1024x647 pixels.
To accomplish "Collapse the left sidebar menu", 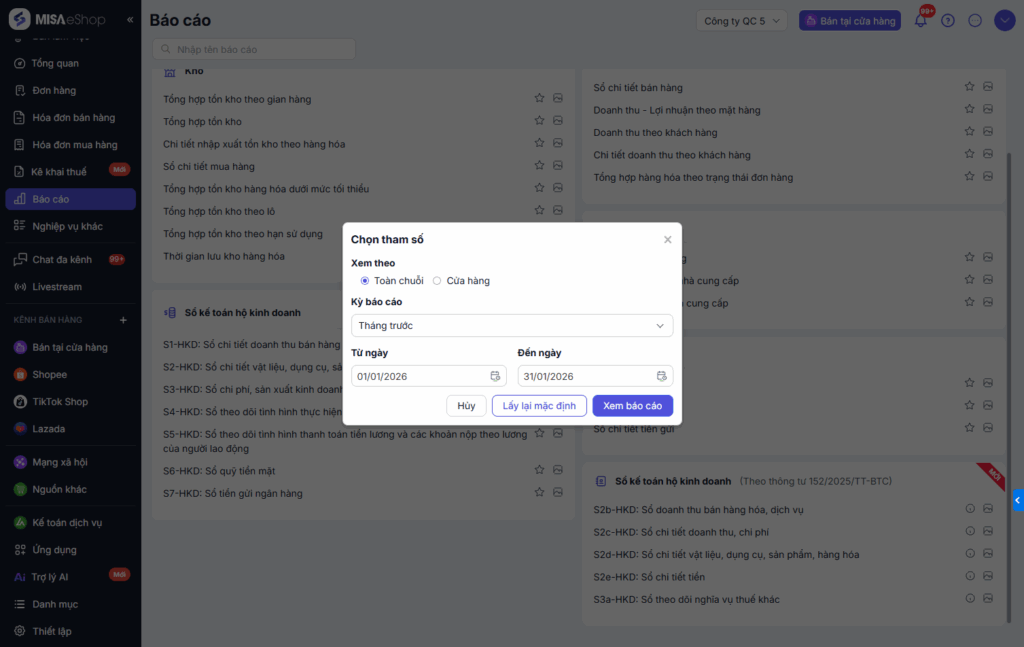I will (131, 20).
